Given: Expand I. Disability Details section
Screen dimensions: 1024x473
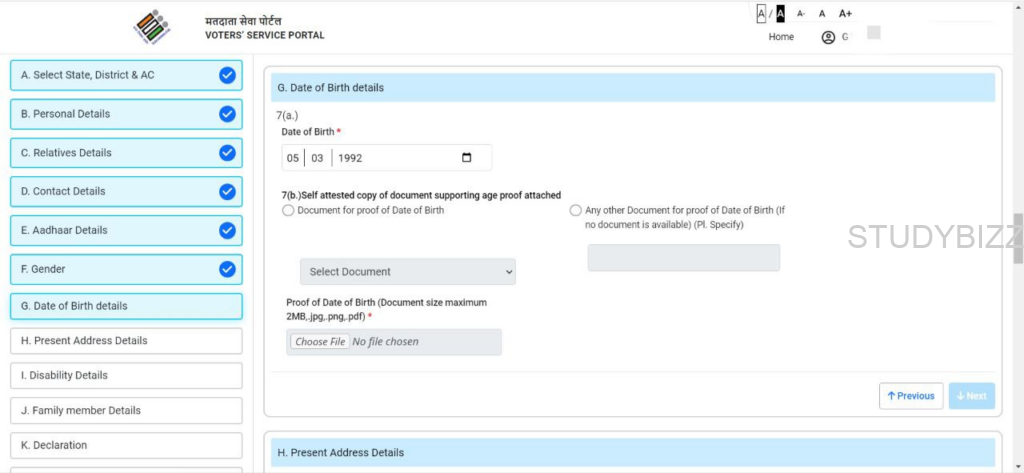Looking at the screenshot, I should 126,376.
